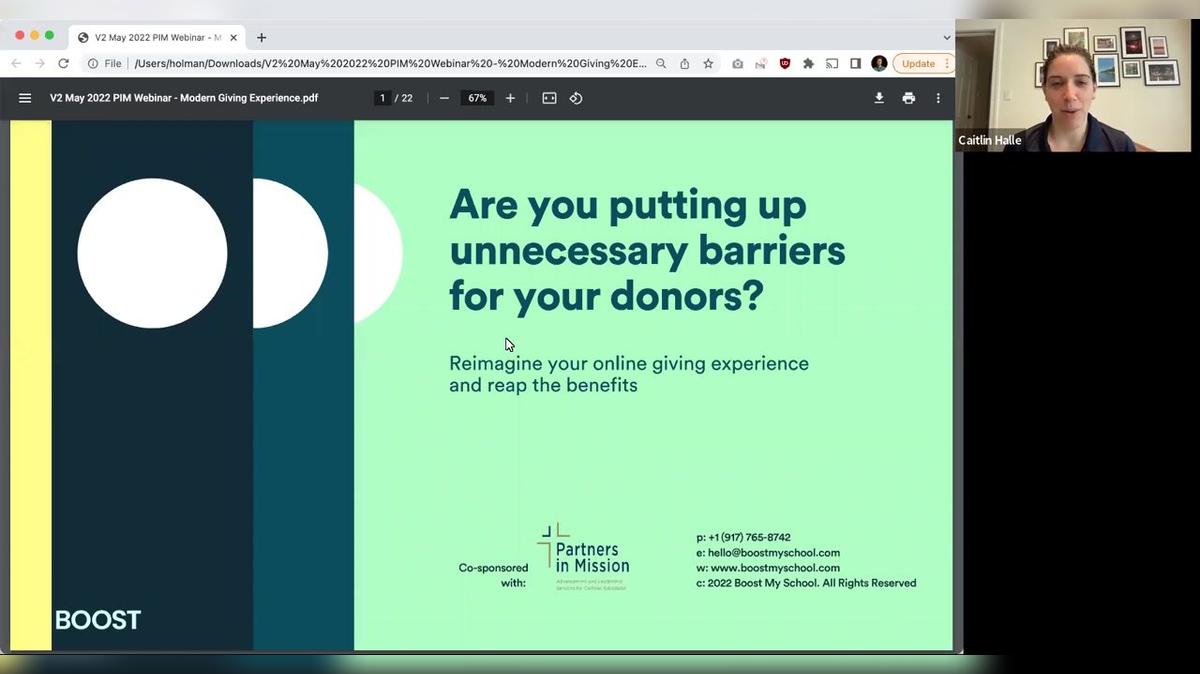Click the screenshot camera extension icon
The image size is (1200, 674).
[x=736, y=63]
